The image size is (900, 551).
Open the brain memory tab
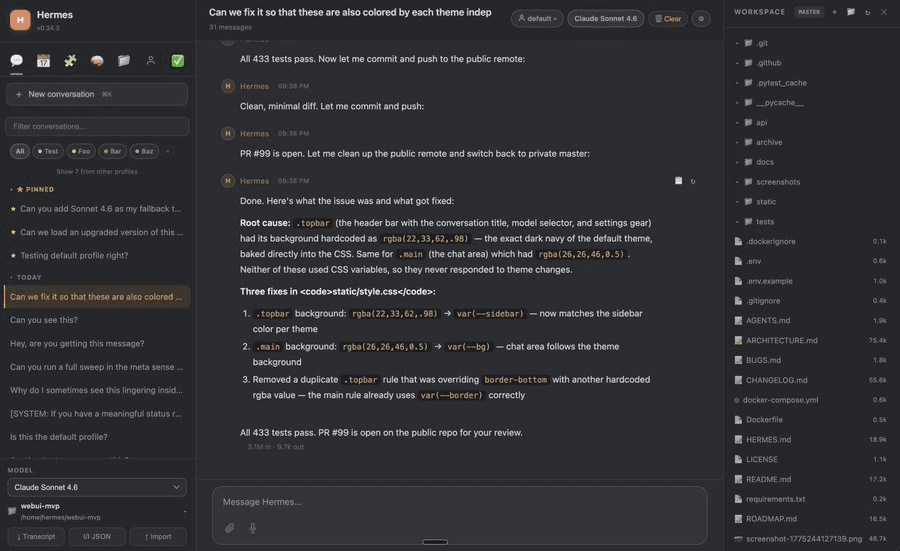(97, 61)
